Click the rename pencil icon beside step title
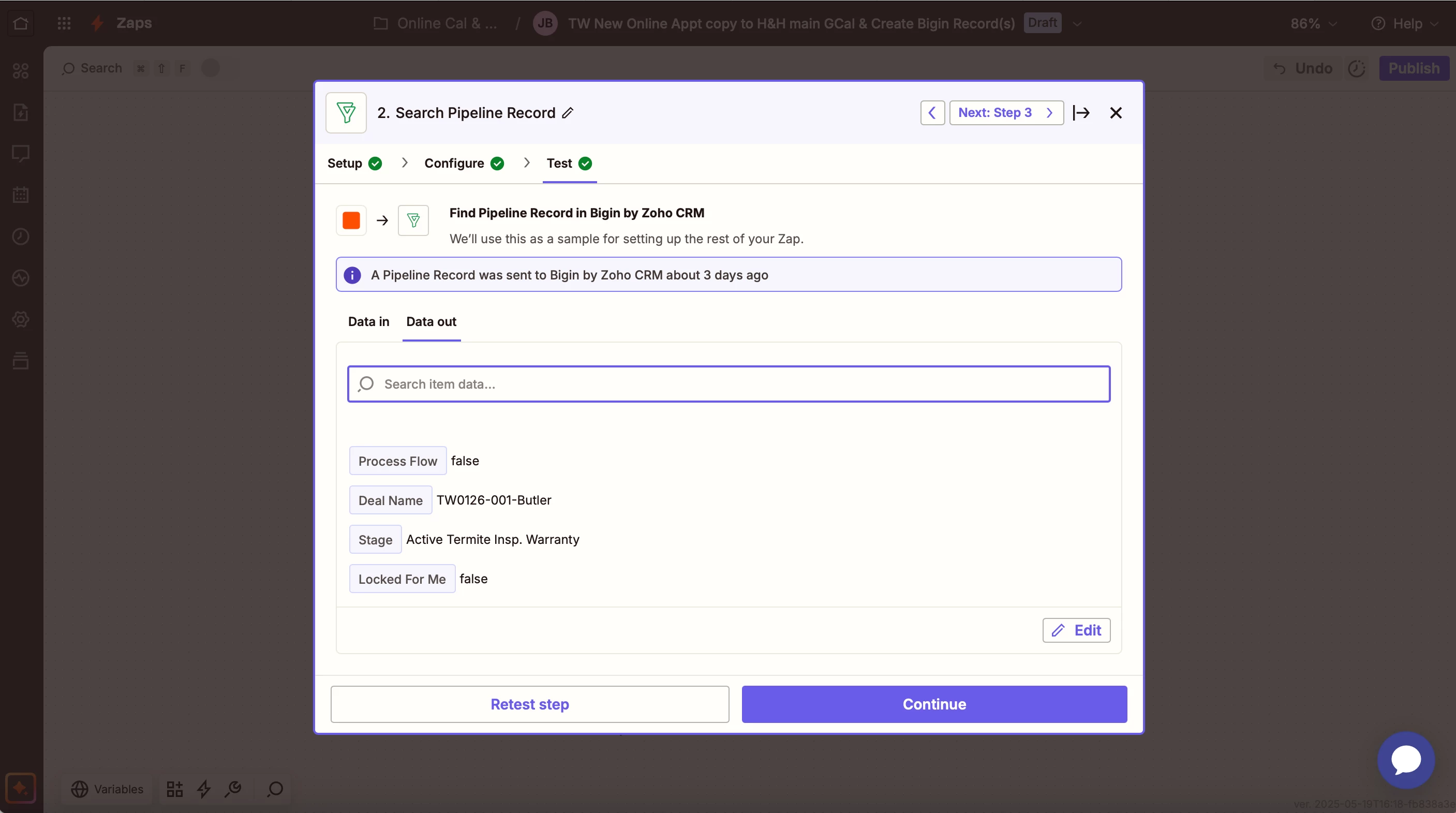Image resolution: width=1456 pixels, height=813 pixels. [x=568, y=112]
